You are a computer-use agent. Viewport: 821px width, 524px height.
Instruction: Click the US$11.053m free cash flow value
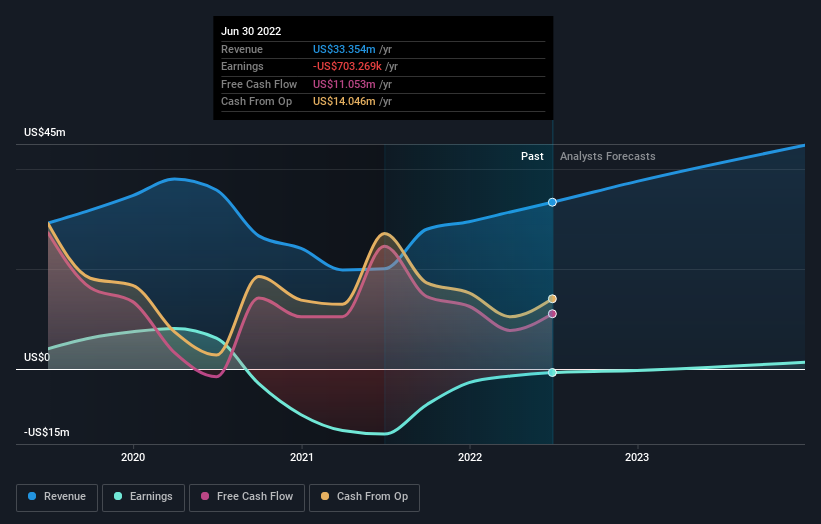[344, 84]
